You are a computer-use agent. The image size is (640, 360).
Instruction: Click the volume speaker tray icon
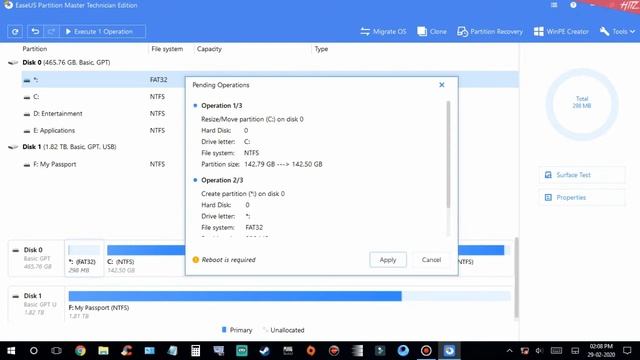pyautogui.click(x=539, y=351)
